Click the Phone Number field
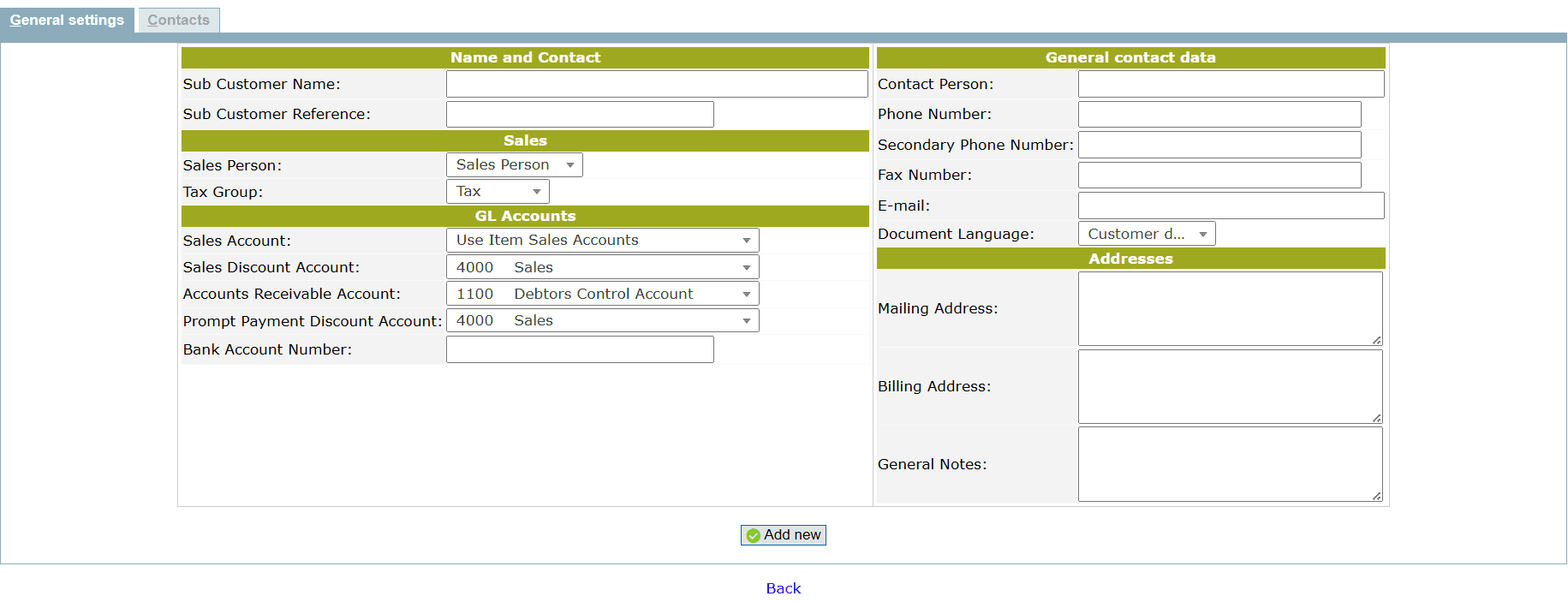This screenshot has height=602, width=1568. pyautogui.click(x=1219, y=114)
